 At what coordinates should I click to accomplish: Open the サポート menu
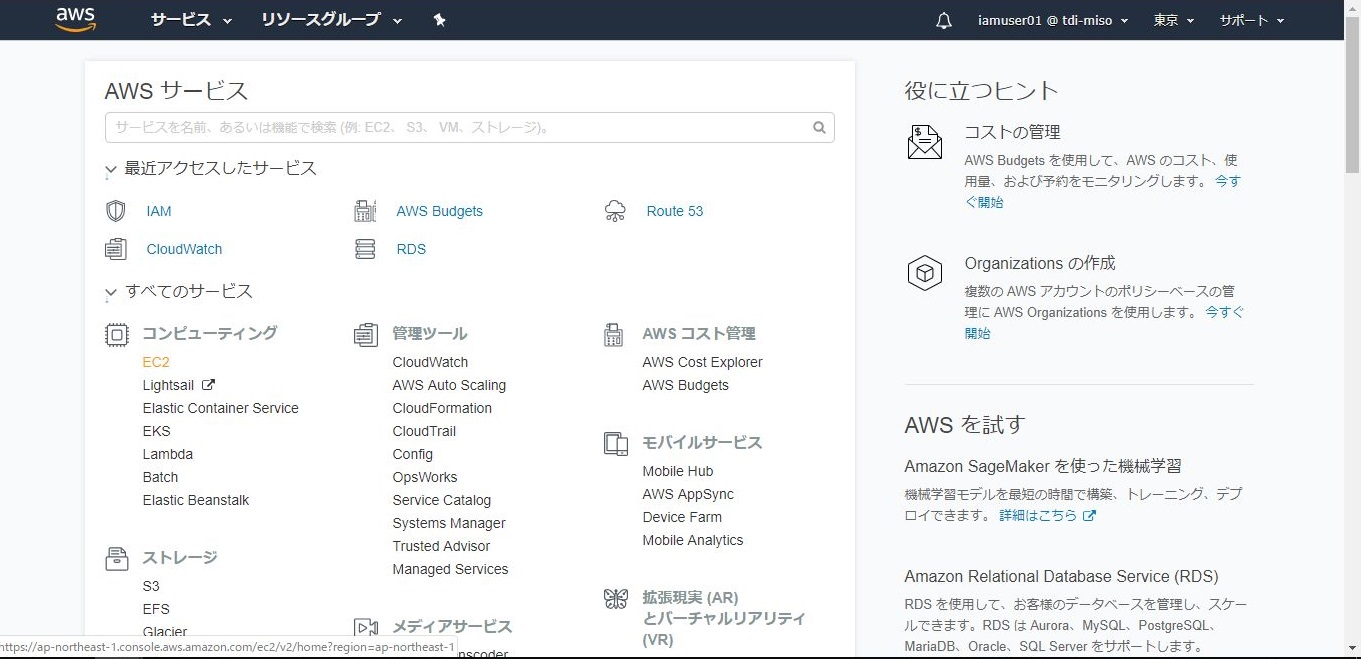1251,20
